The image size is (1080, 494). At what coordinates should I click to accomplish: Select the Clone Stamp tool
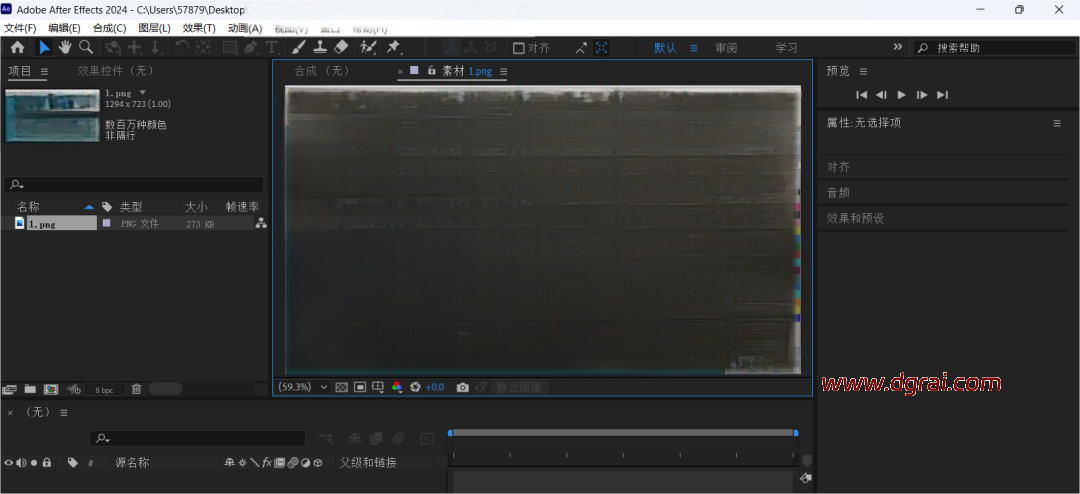(320, 47)
